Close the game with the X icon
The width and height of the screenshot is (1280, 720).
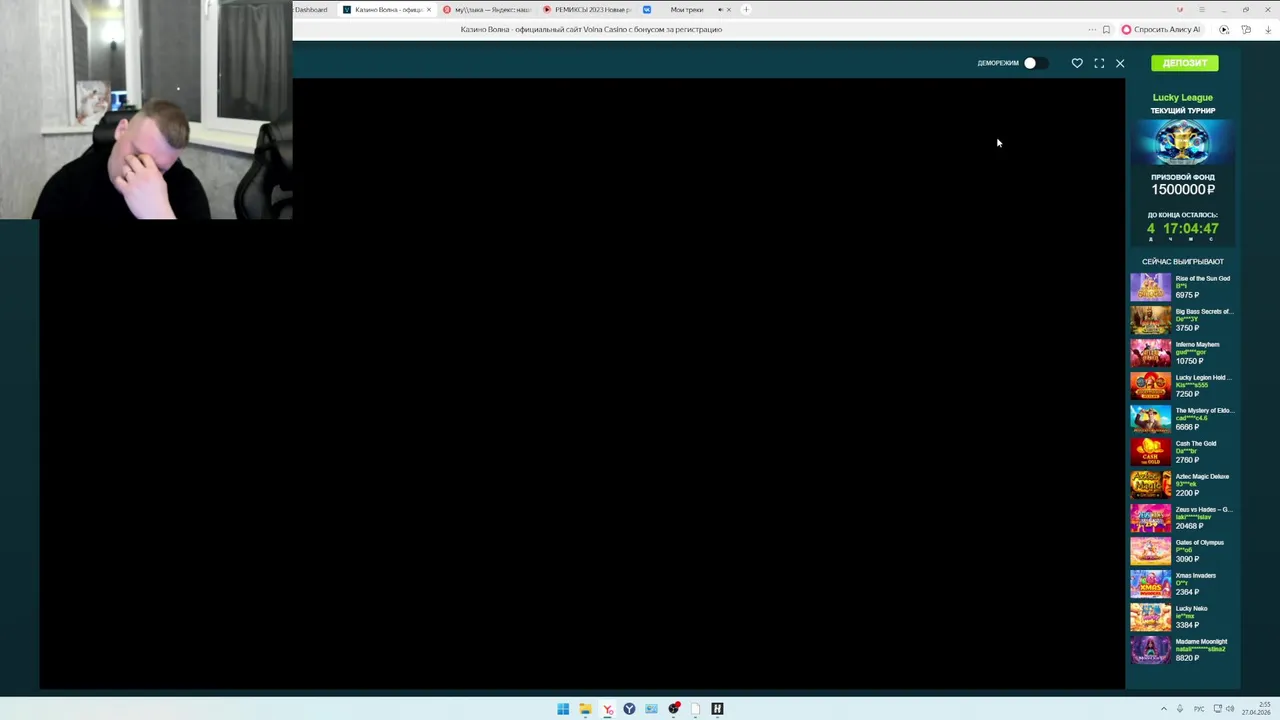[1120, 63]
